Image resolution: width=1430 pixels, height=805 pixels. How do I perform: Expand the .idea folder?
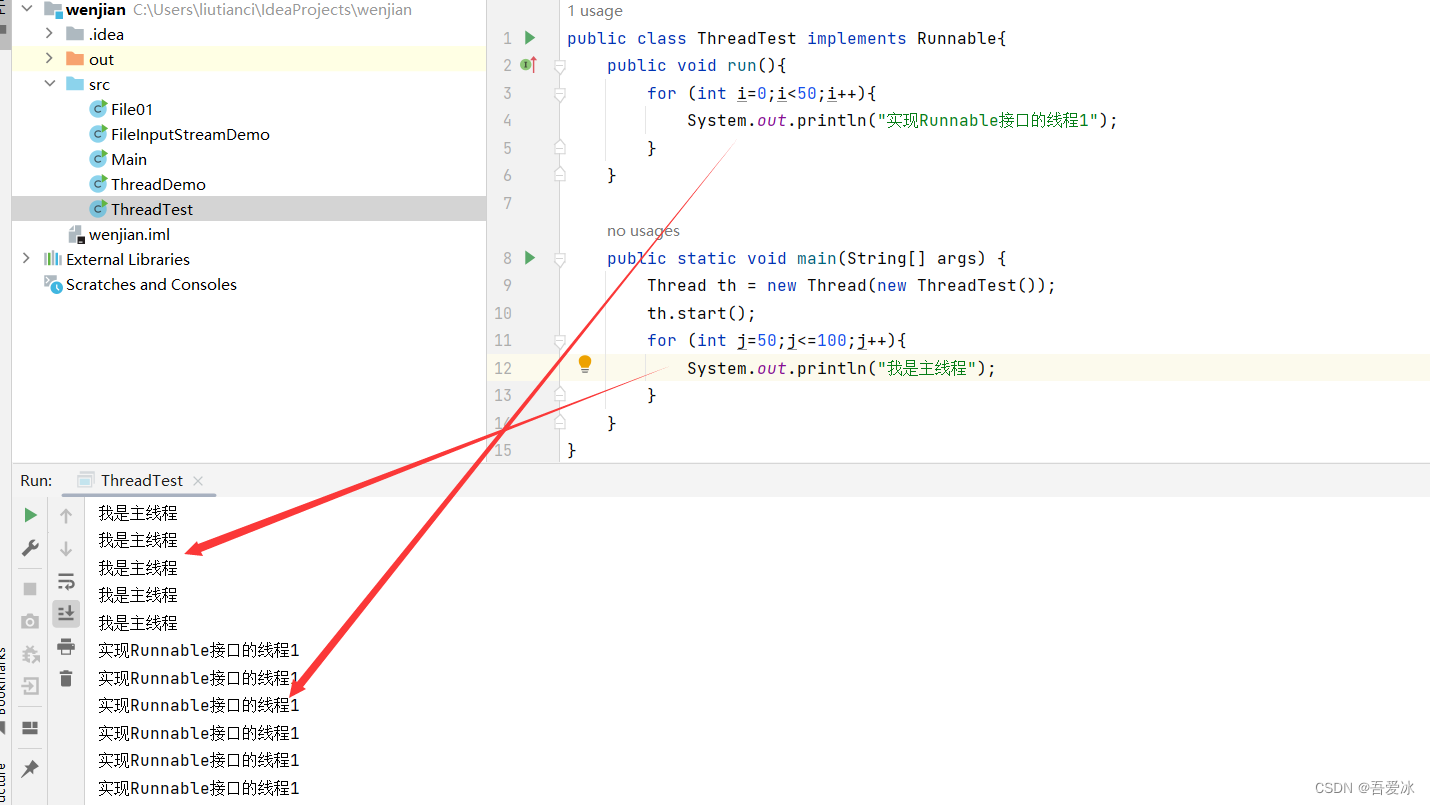(49, 34)
